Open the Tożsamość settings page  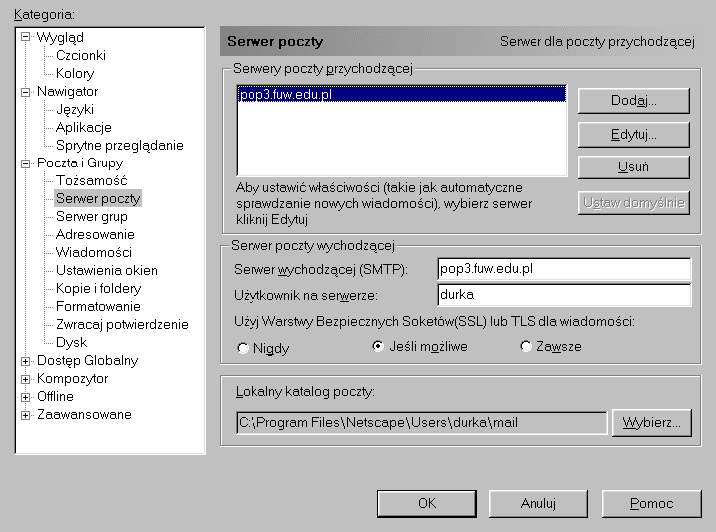91,181
